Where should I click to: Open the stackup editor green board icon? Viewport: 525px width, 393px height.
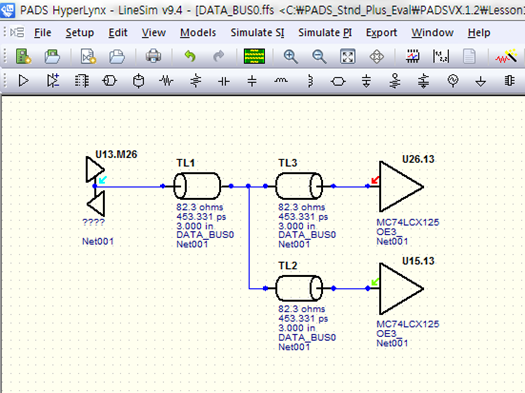[254, 56]
